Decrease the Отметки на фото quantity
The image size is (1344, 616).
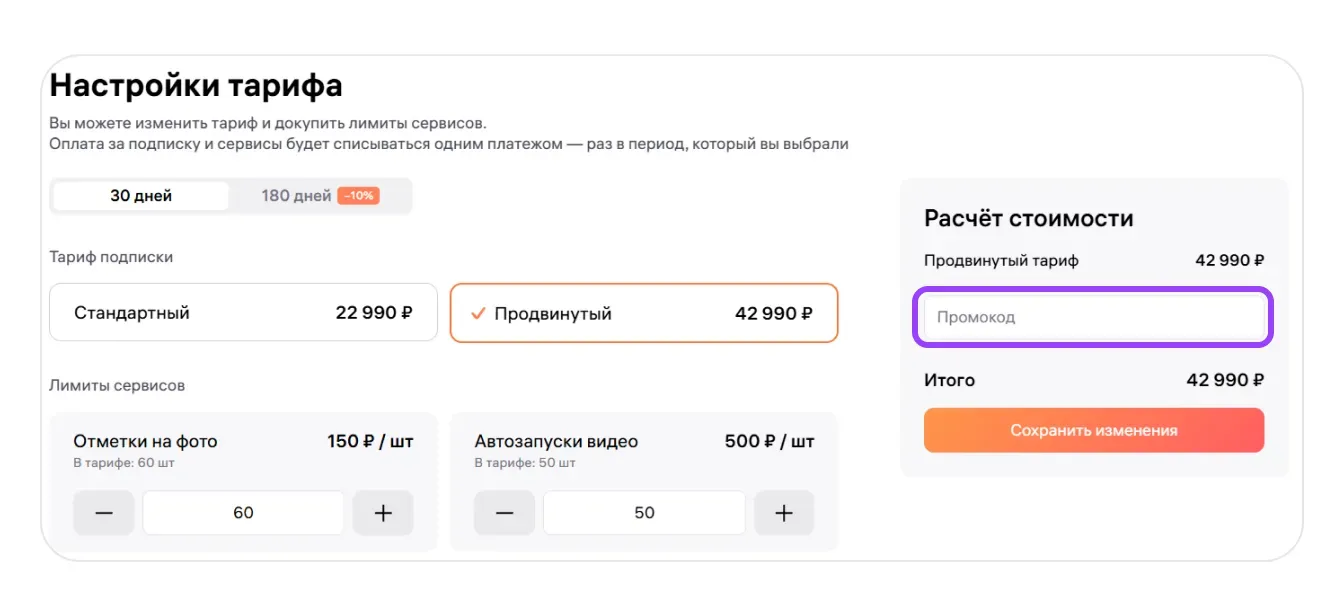104,513
